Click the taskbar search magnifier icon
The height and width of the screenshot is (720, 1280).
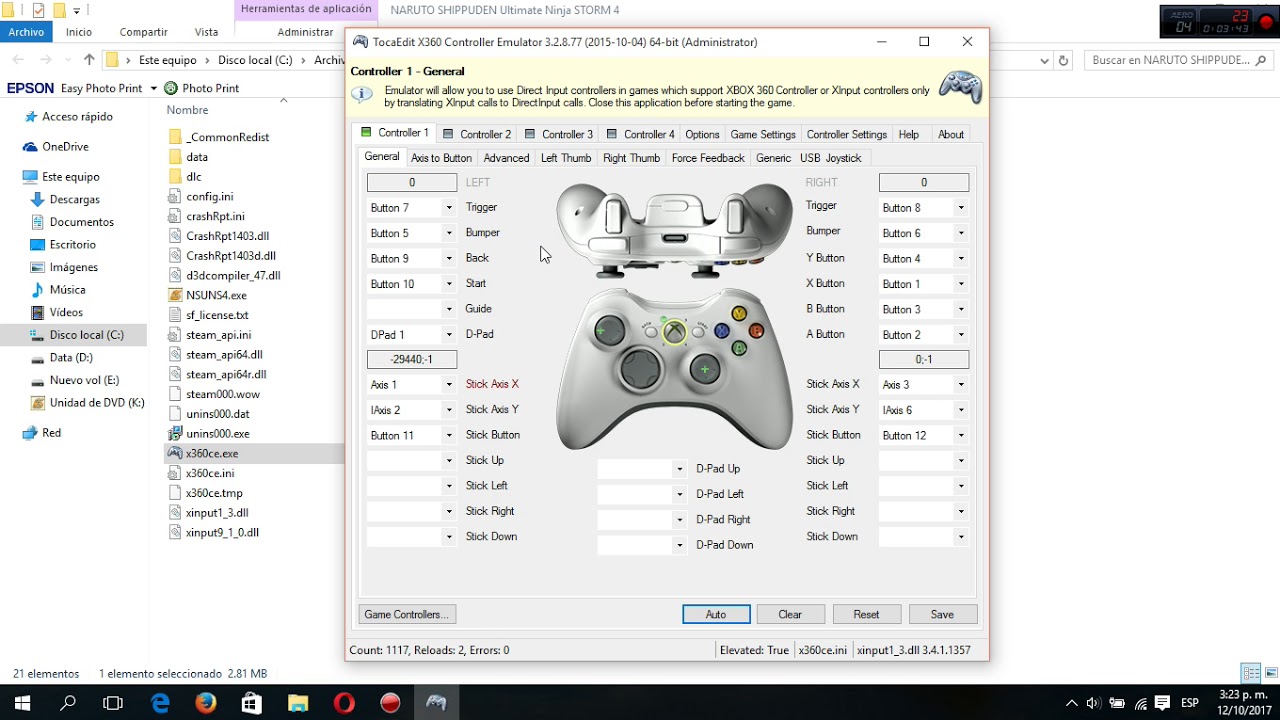[68, 703]
